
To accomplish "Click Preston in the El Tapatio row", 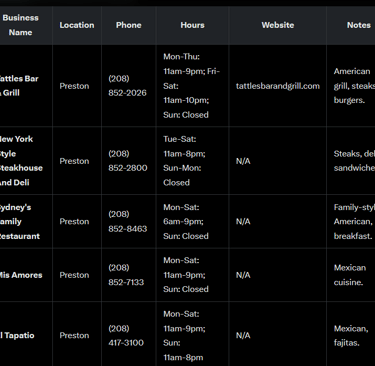I will [74, 335].
